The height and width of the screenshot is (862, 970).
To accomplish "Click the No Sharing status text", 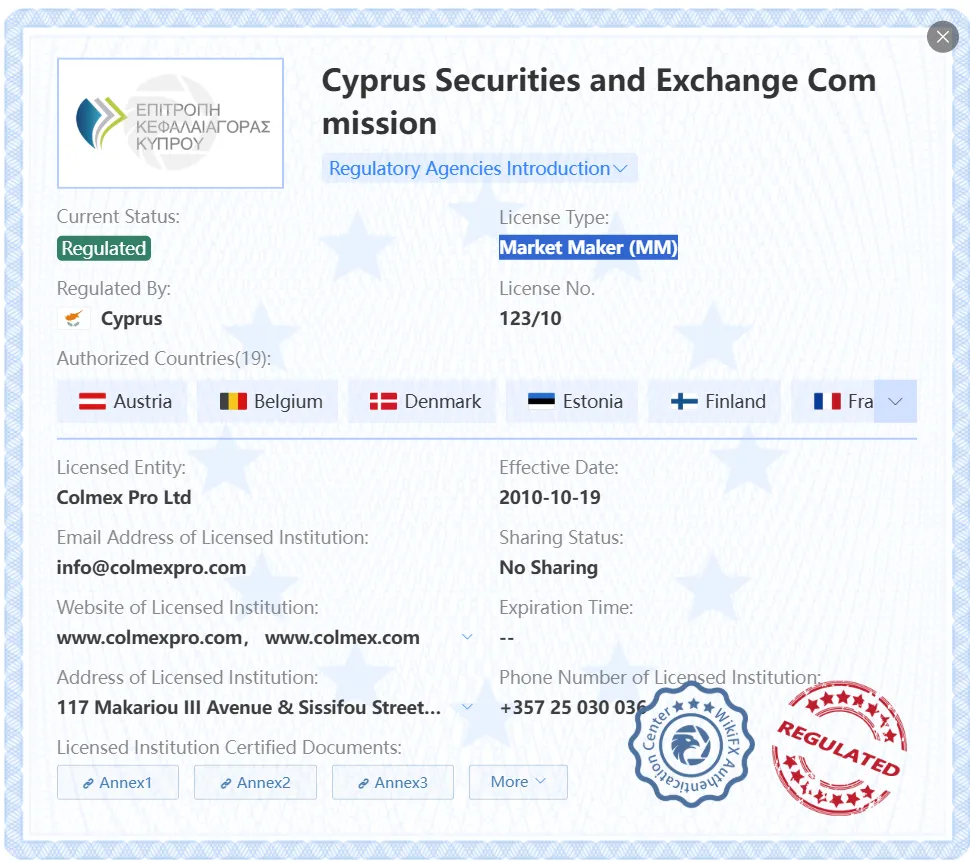I will click(549, 567).
